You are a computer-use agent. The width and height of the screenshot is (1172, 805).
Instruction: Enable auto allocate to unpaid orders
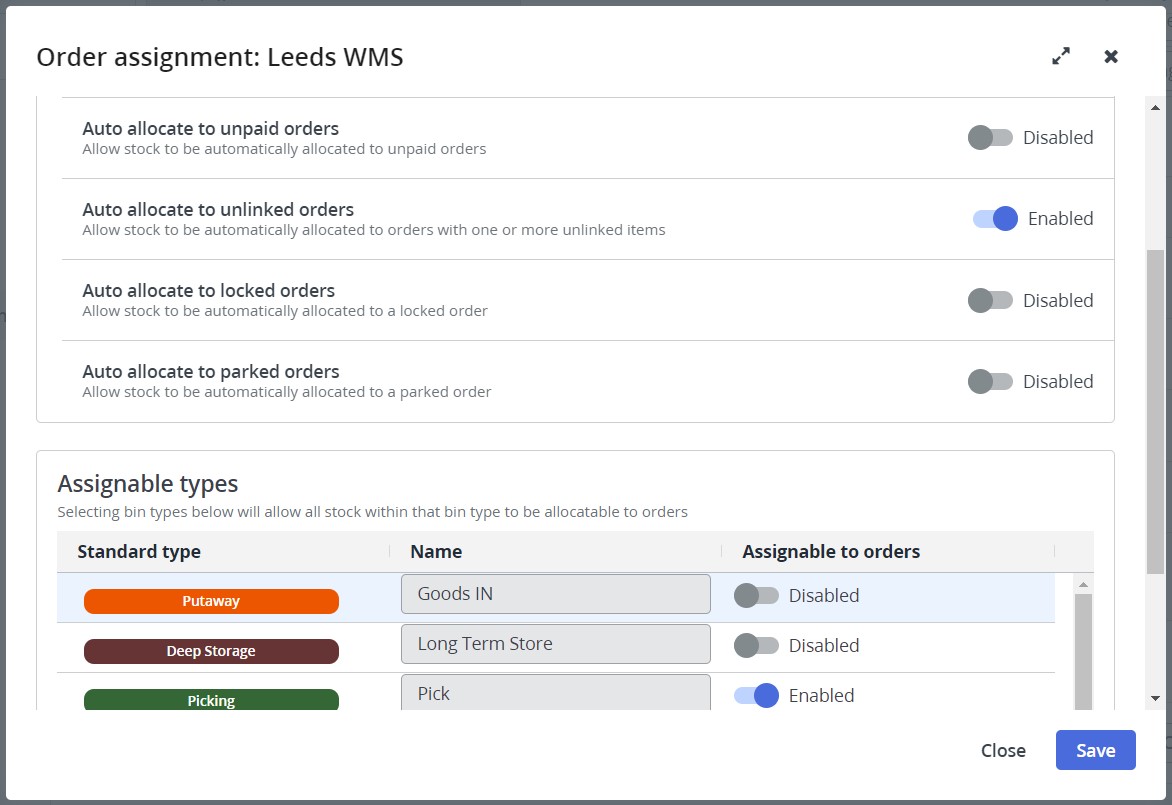coord(990,138)
